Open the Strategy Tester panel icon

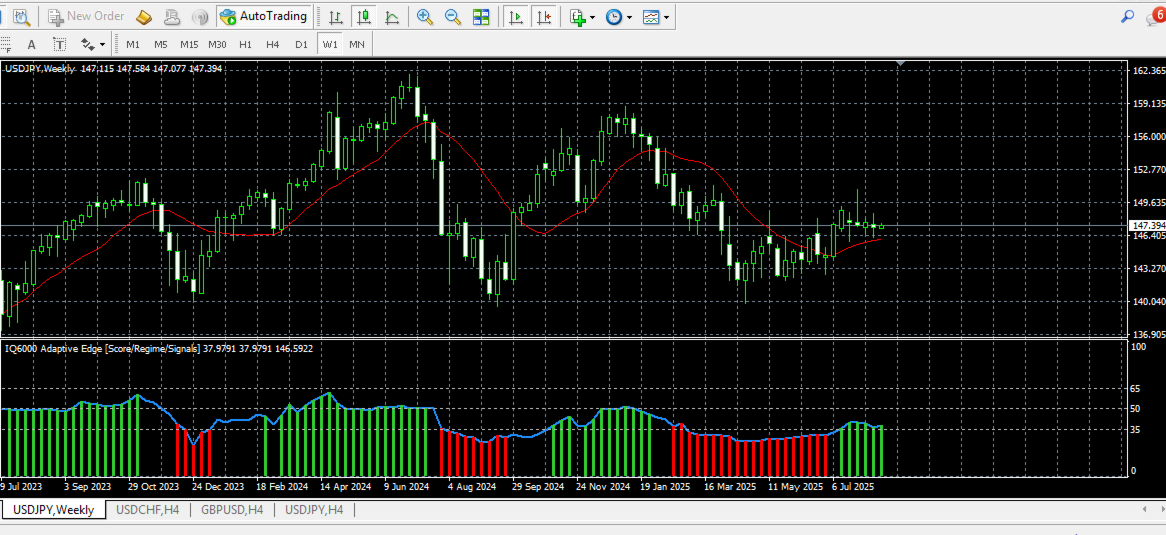click(x=22, y=16)
